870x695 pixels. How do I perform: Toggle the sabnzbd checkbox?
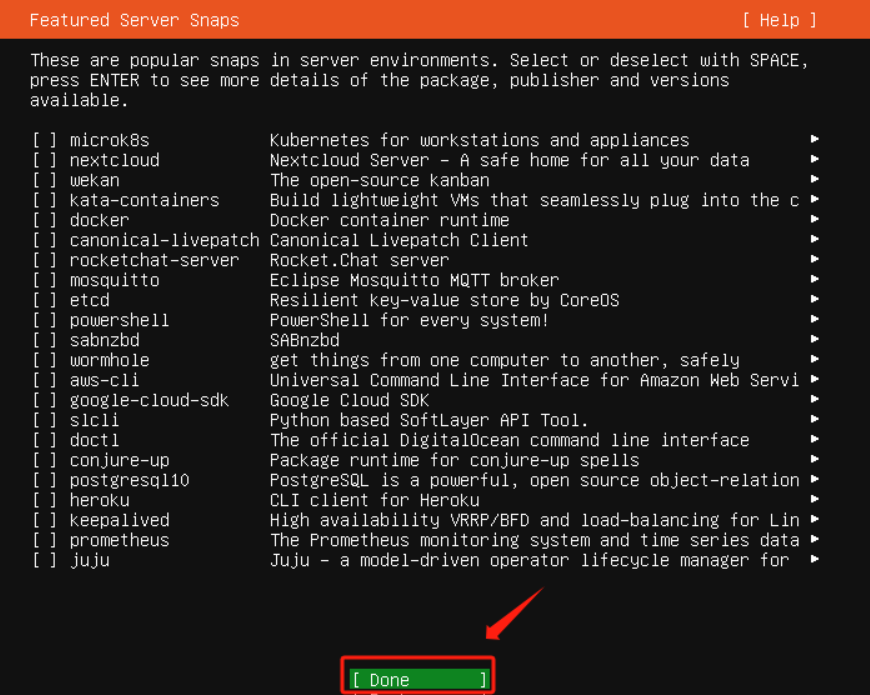pos(44,340)
